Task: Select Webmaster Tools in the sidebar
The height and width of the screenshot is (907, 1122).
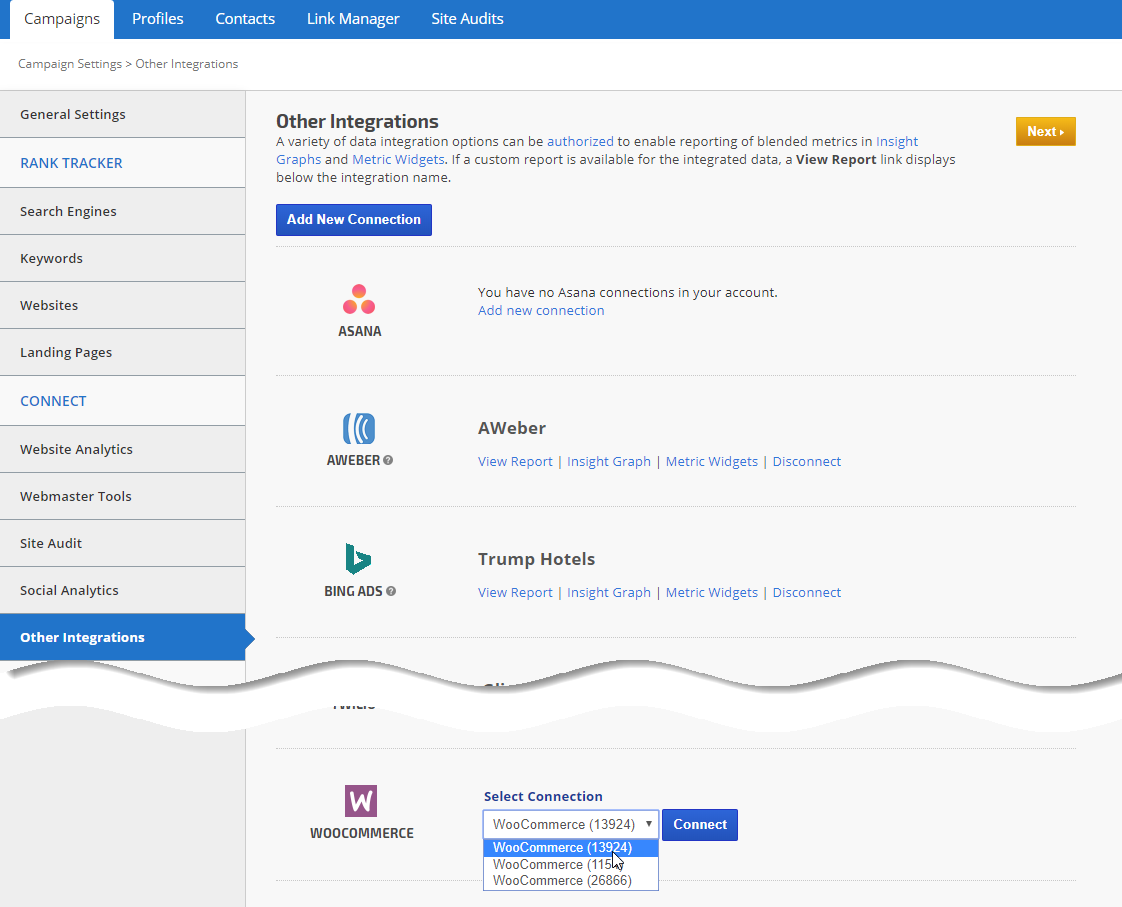Action: pyautogui.click(x=76, y=497)
